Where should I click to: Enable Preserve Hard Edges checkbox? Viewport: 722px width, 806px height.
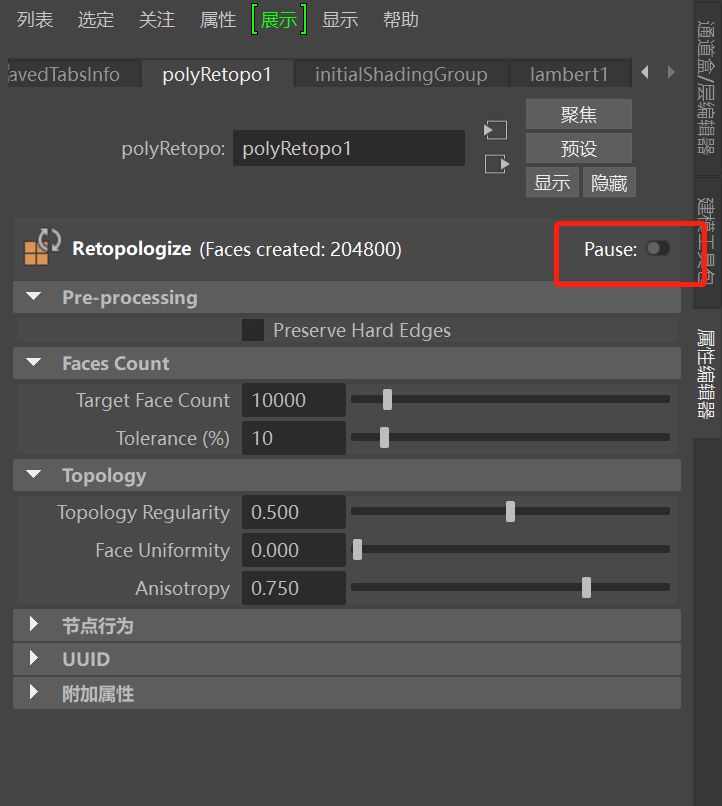point(253,331)
